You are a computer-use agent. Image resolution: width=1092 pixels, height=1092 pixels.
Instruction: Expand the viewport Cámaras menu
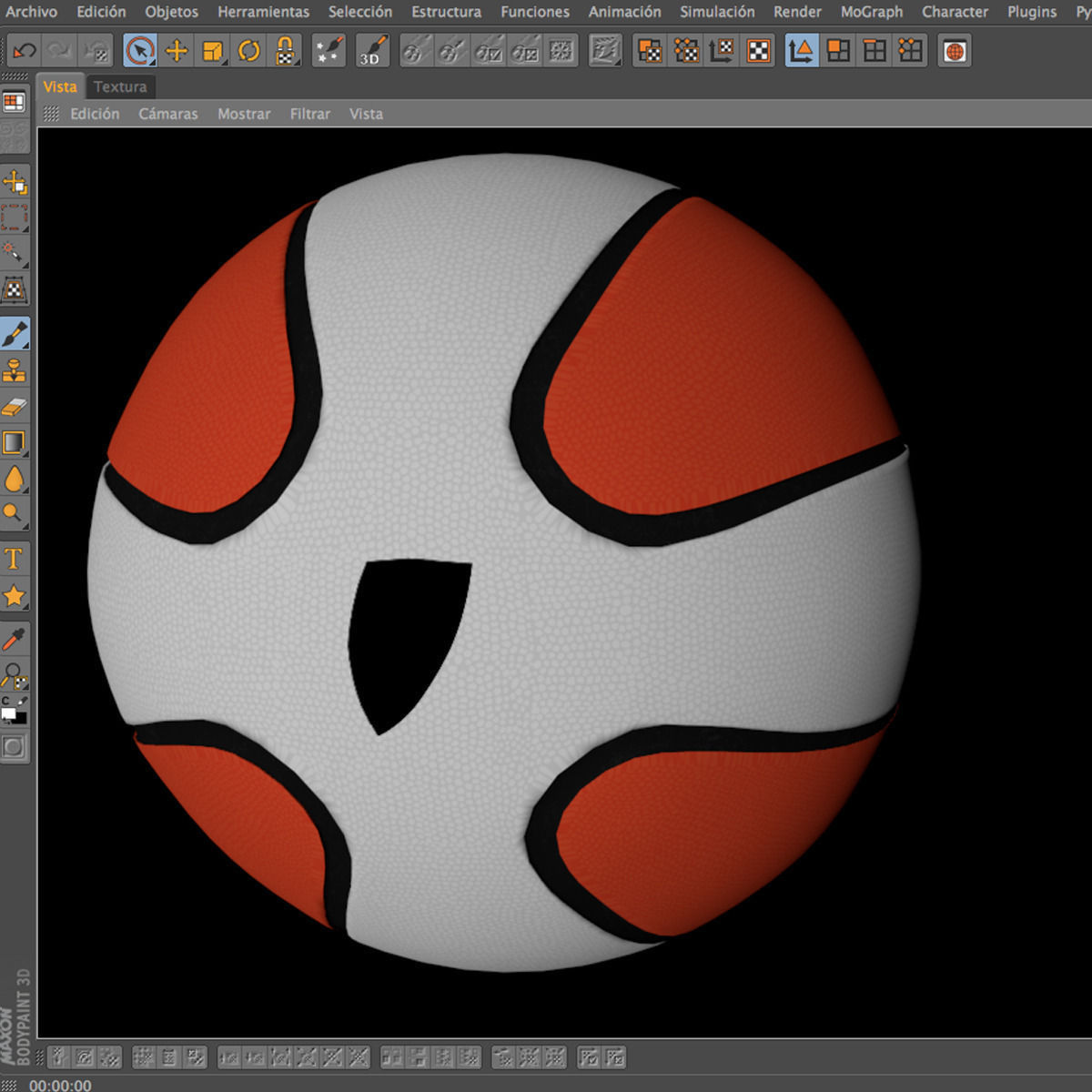[167, 114]
